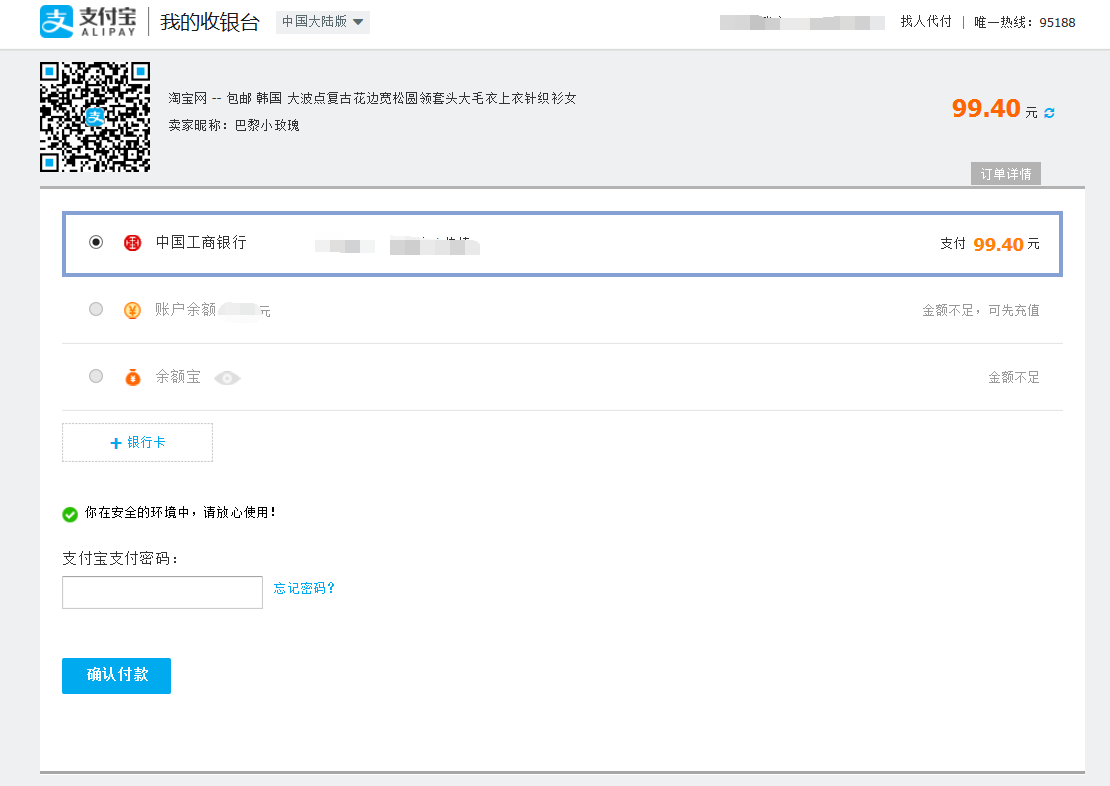This screenshot has height=786, width=1110.
Task: Click the 确认付款 button
Action: (116, 676)
